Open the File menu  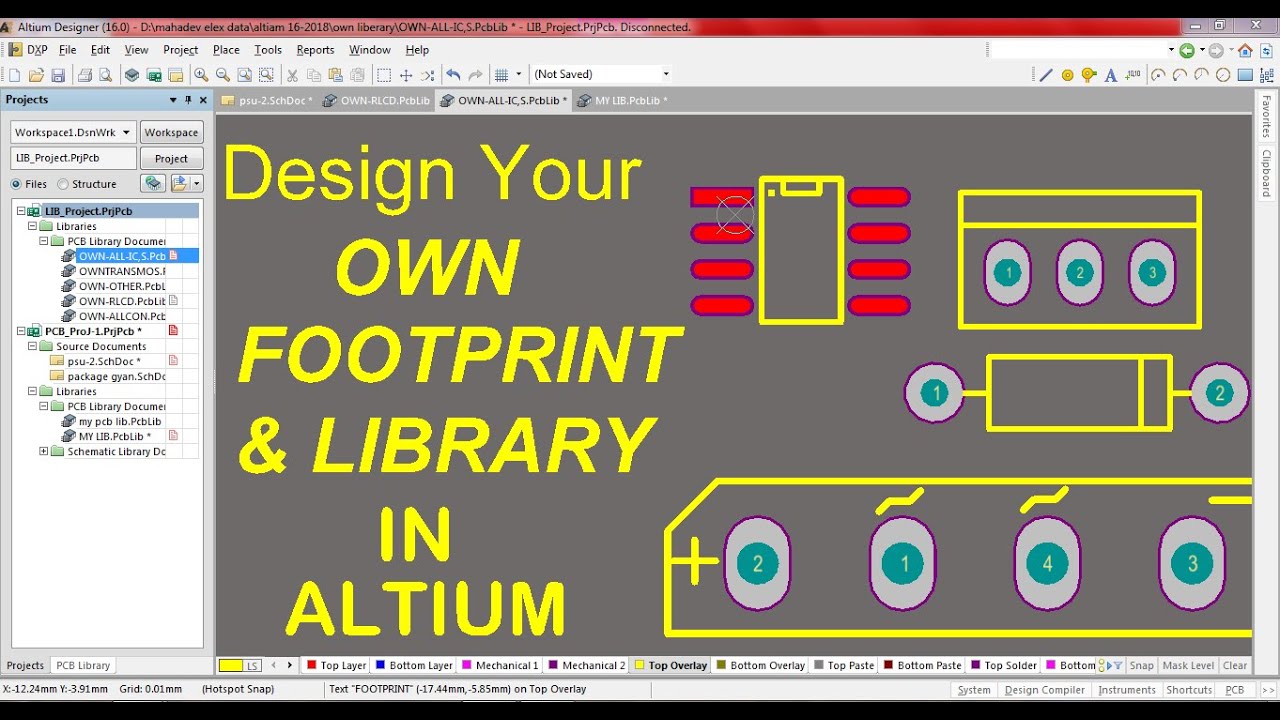67,50
